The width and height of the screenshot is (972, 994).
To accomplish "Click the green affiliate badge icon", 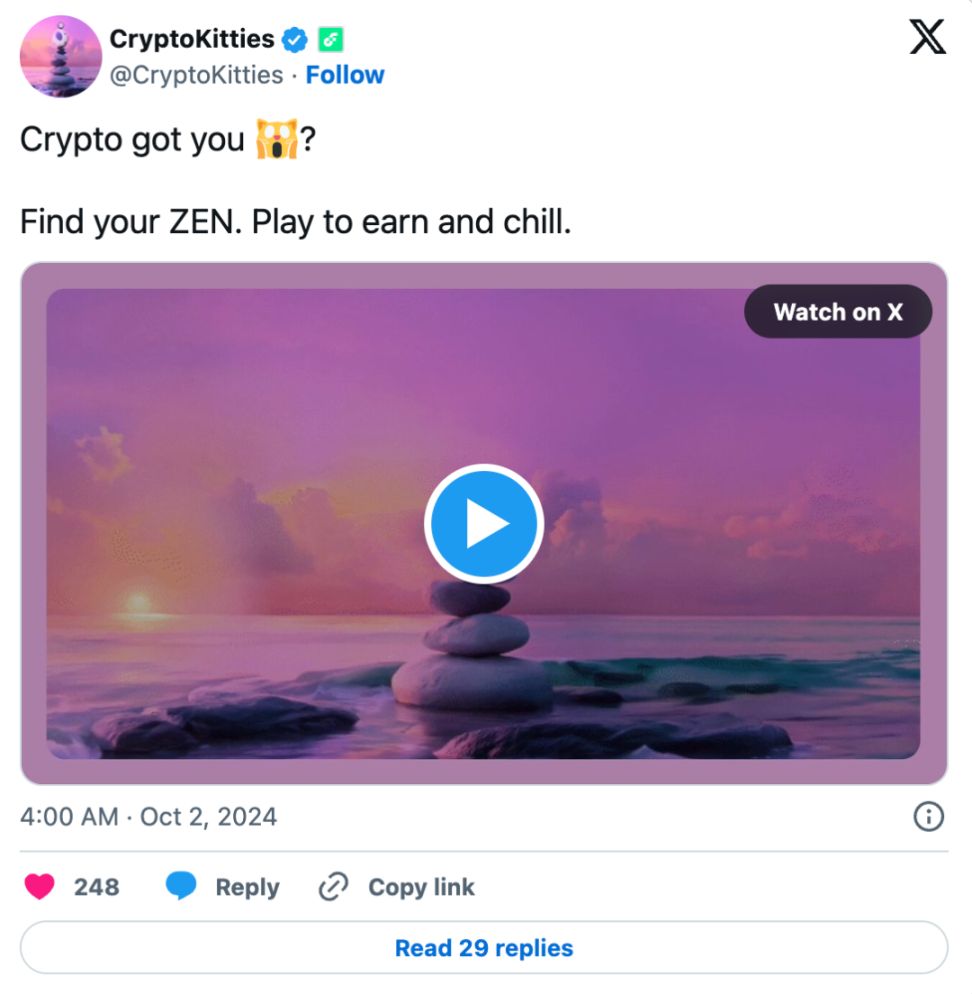I will (331, 40).
